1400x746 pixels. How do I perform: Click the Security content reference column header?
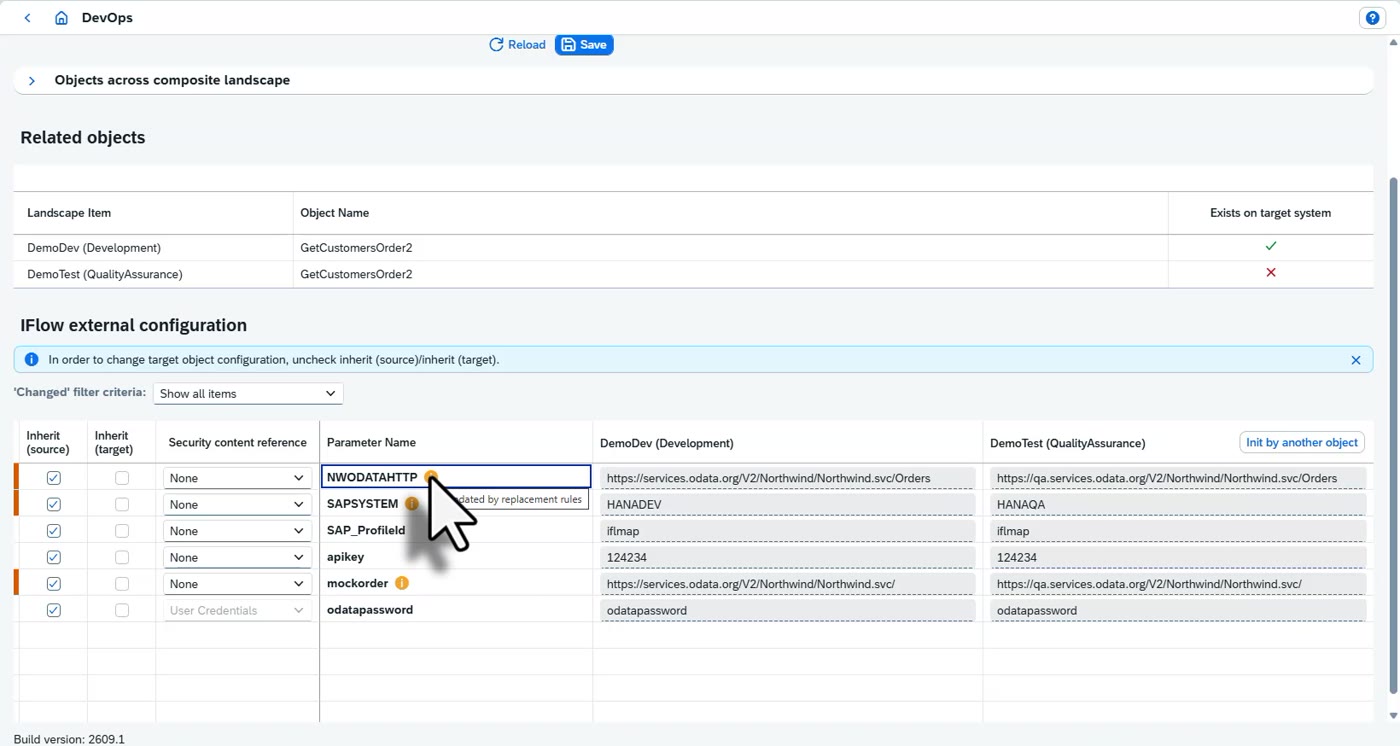237,442
